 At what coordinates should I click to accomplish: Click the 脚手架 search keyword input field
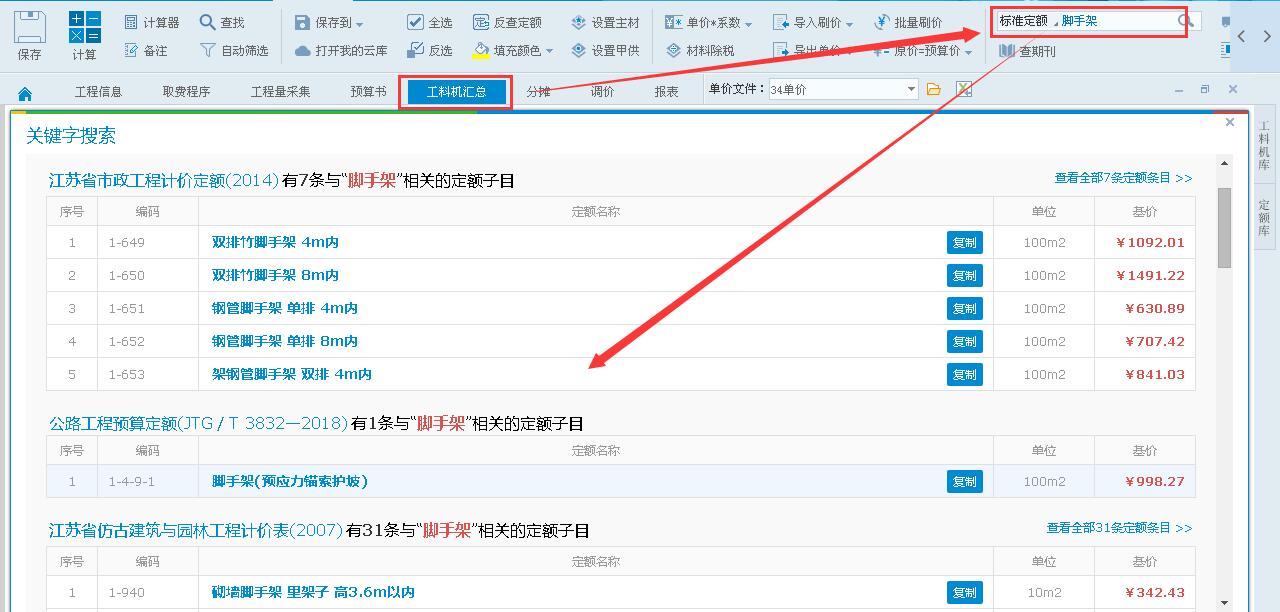point(1116,21)
